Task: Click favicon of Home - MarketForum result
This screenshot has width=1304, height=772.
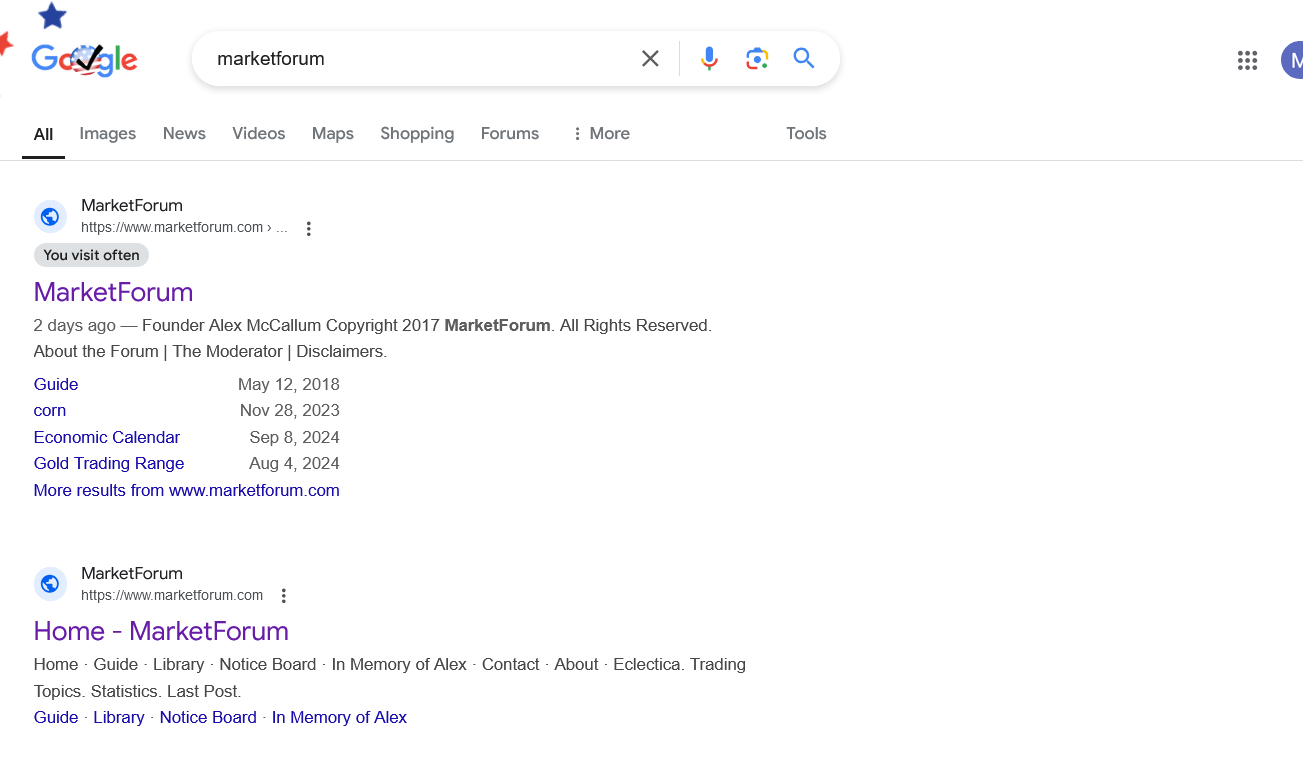Action: (50, 584)
